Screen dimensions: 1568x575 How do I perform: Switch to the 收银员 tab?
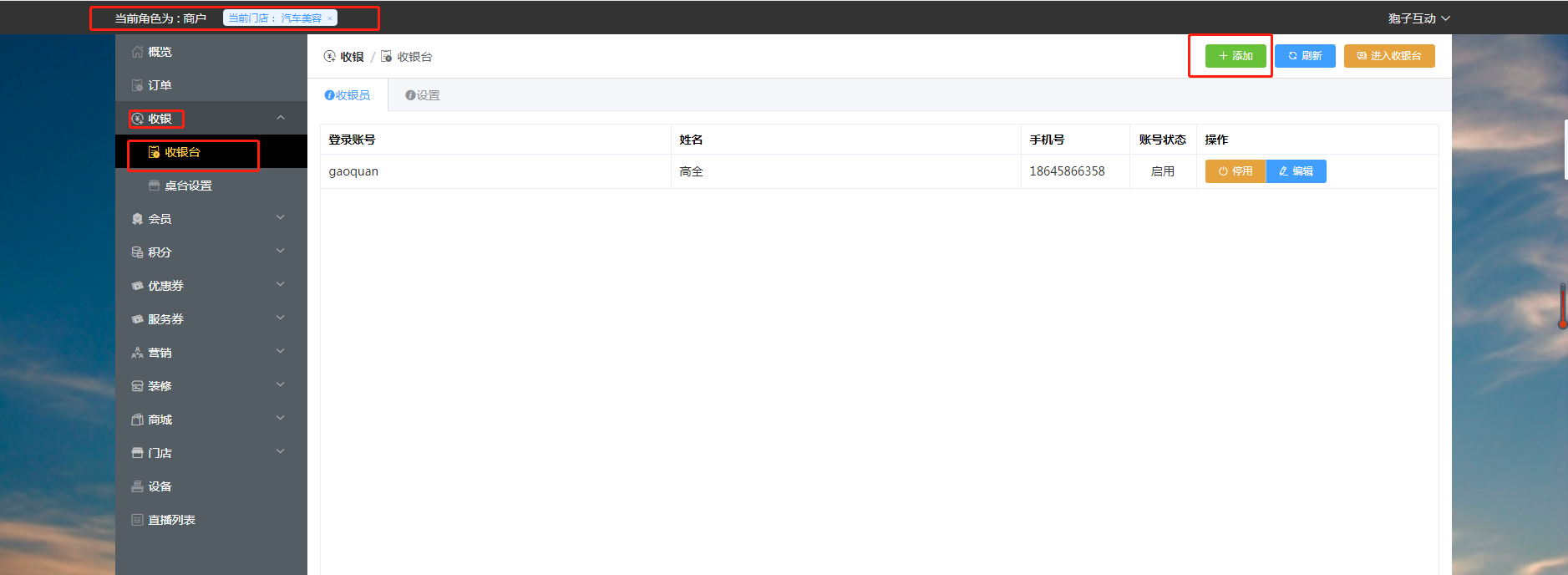tap(348, 95)
